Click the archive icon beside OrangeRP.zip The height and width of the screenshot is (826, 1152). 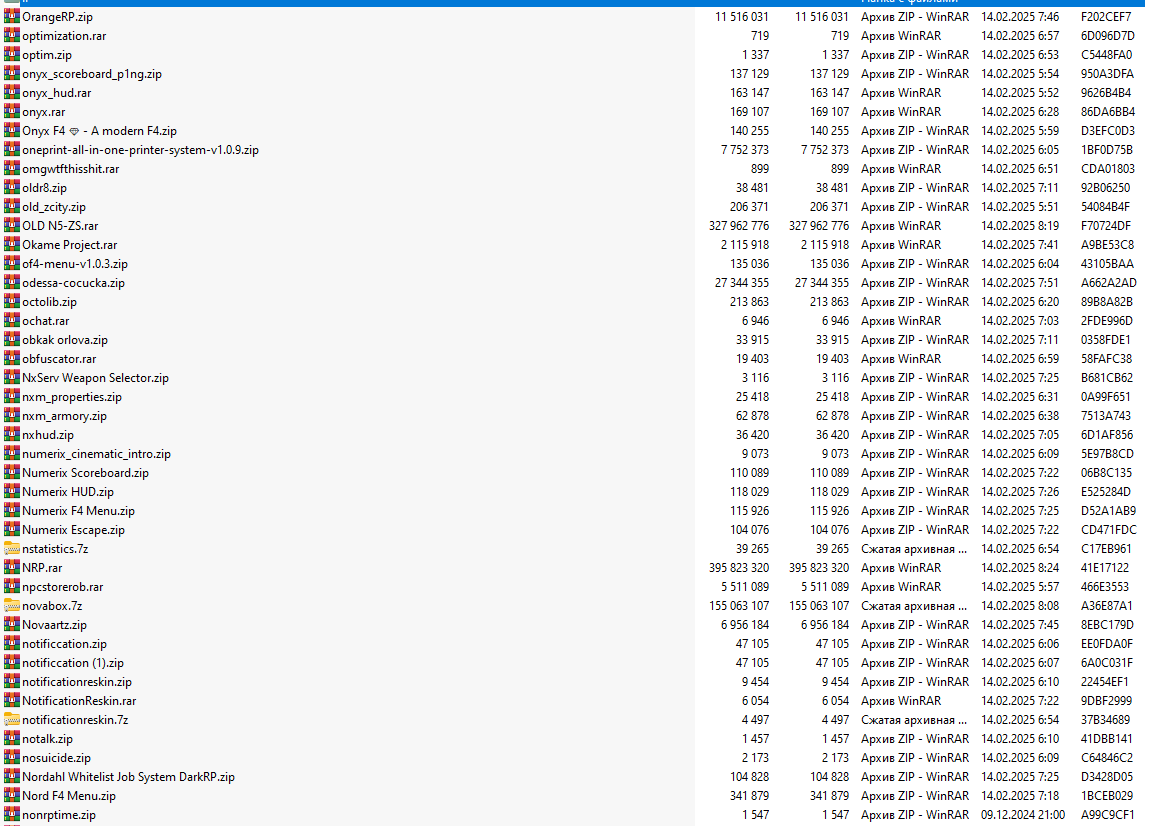tap(12, 16)
